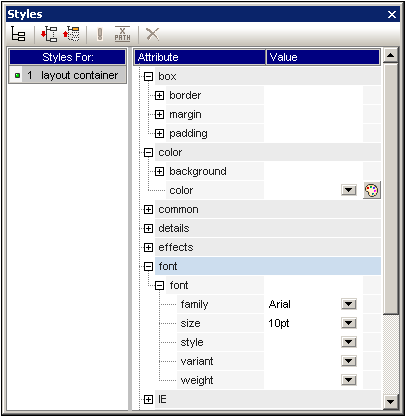The image size is (406, 417).
Task: Close the Styles panel
Action: click(x=392, y=14)
